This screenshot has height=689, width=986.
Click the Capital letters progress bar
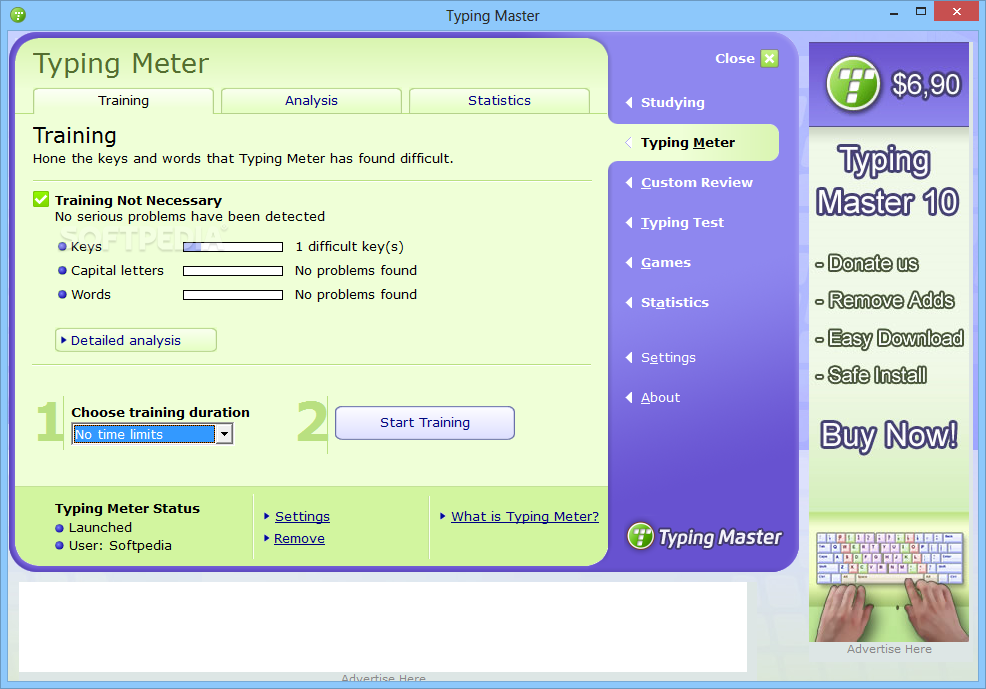point(233,271)
